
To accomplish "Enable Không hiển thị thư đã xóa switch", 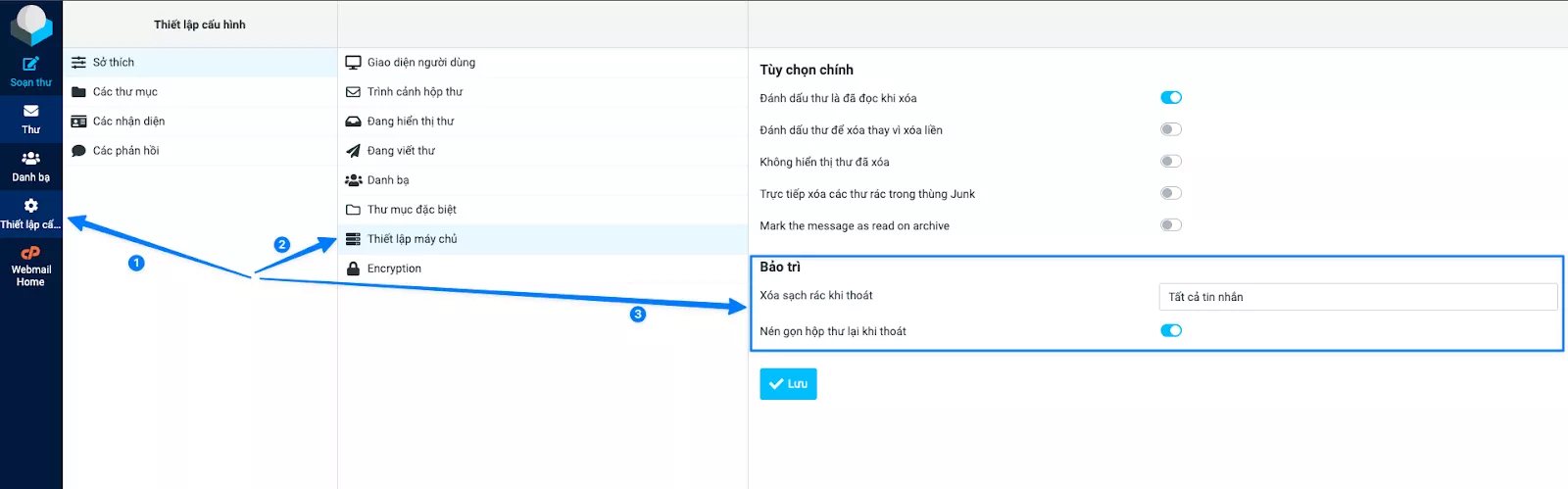I will click(1171, 162).
